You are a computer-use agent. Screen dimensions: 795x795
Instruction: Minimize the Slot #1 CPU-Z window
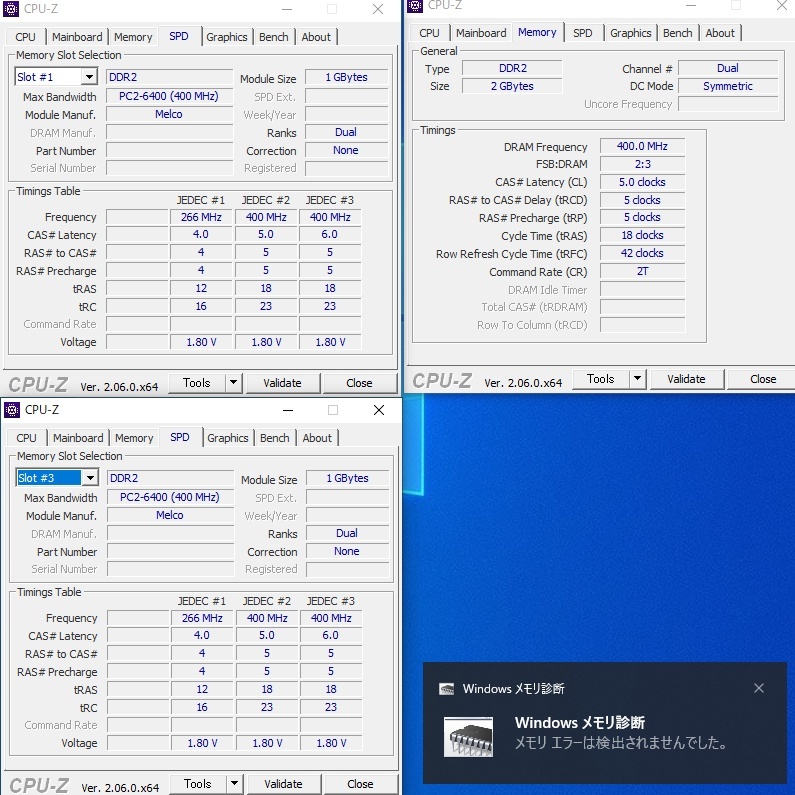(287, 10)
